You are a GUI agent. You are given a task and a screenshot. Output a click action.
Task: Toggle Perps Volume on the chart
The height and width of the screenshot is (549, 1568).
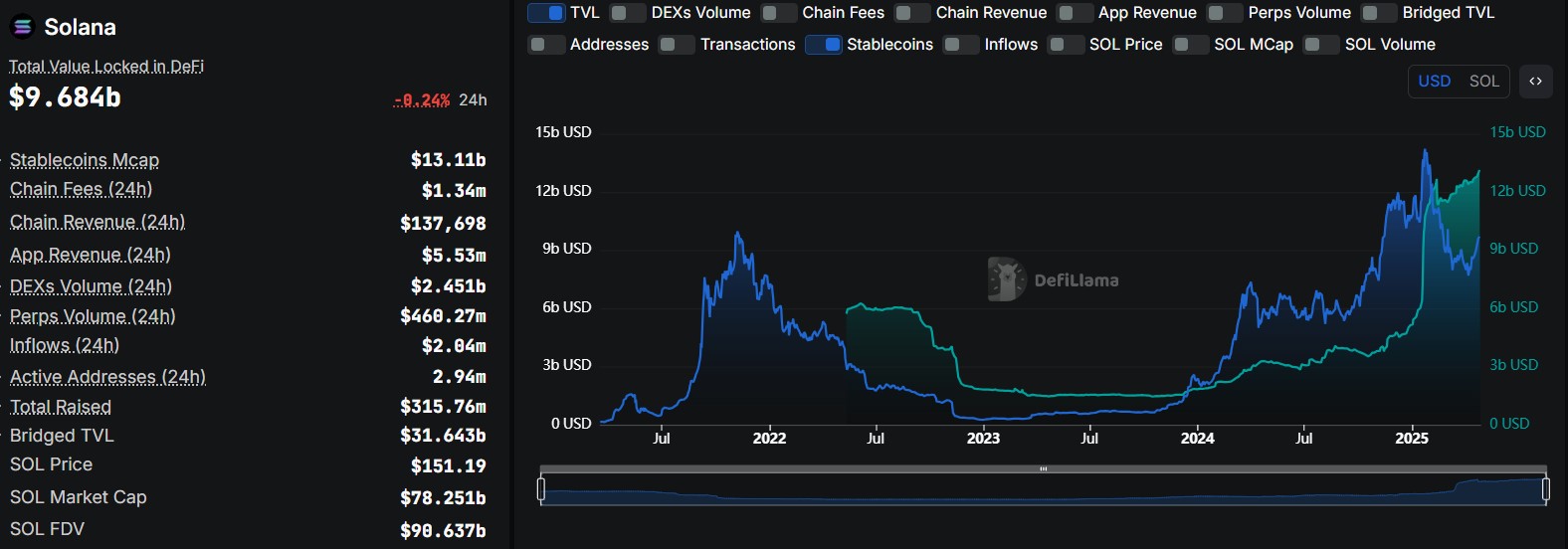pos(1224,13)
